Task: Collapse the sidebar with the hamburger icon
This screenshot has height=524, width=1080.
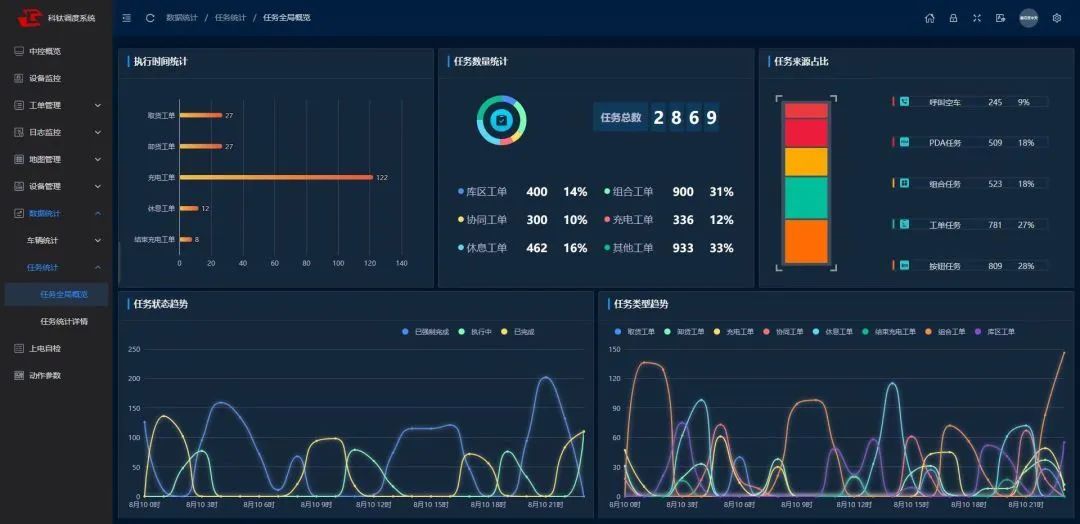Action: pyautogui.click(x=126, y=18)
